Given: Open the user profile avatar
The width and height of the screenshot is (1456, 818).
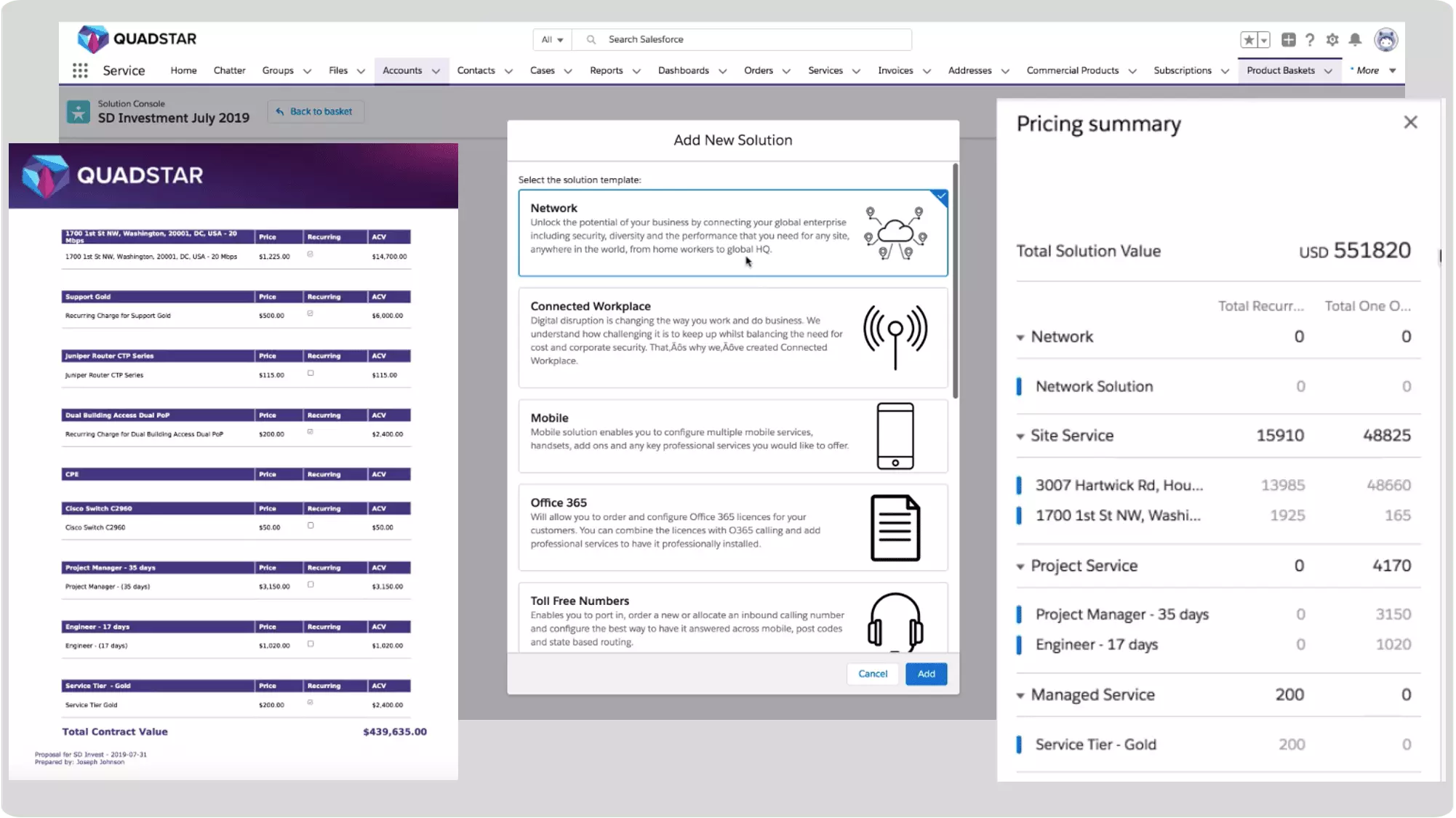Looking at the screenshot, I should [x=1386, y=39].
